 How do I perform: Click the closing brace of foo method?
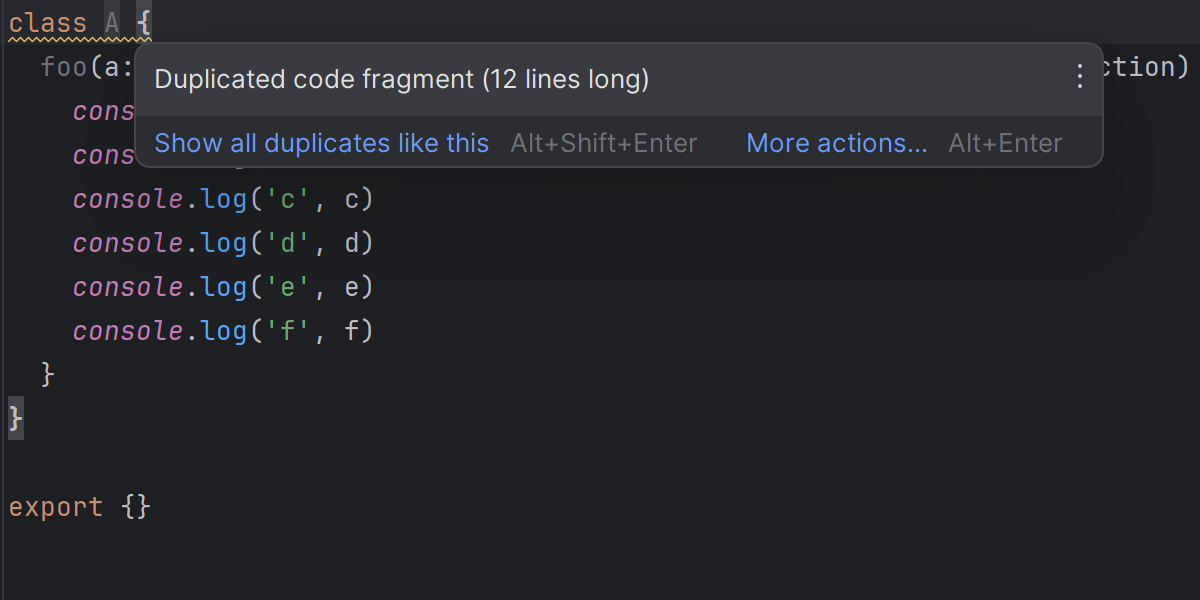47,375
